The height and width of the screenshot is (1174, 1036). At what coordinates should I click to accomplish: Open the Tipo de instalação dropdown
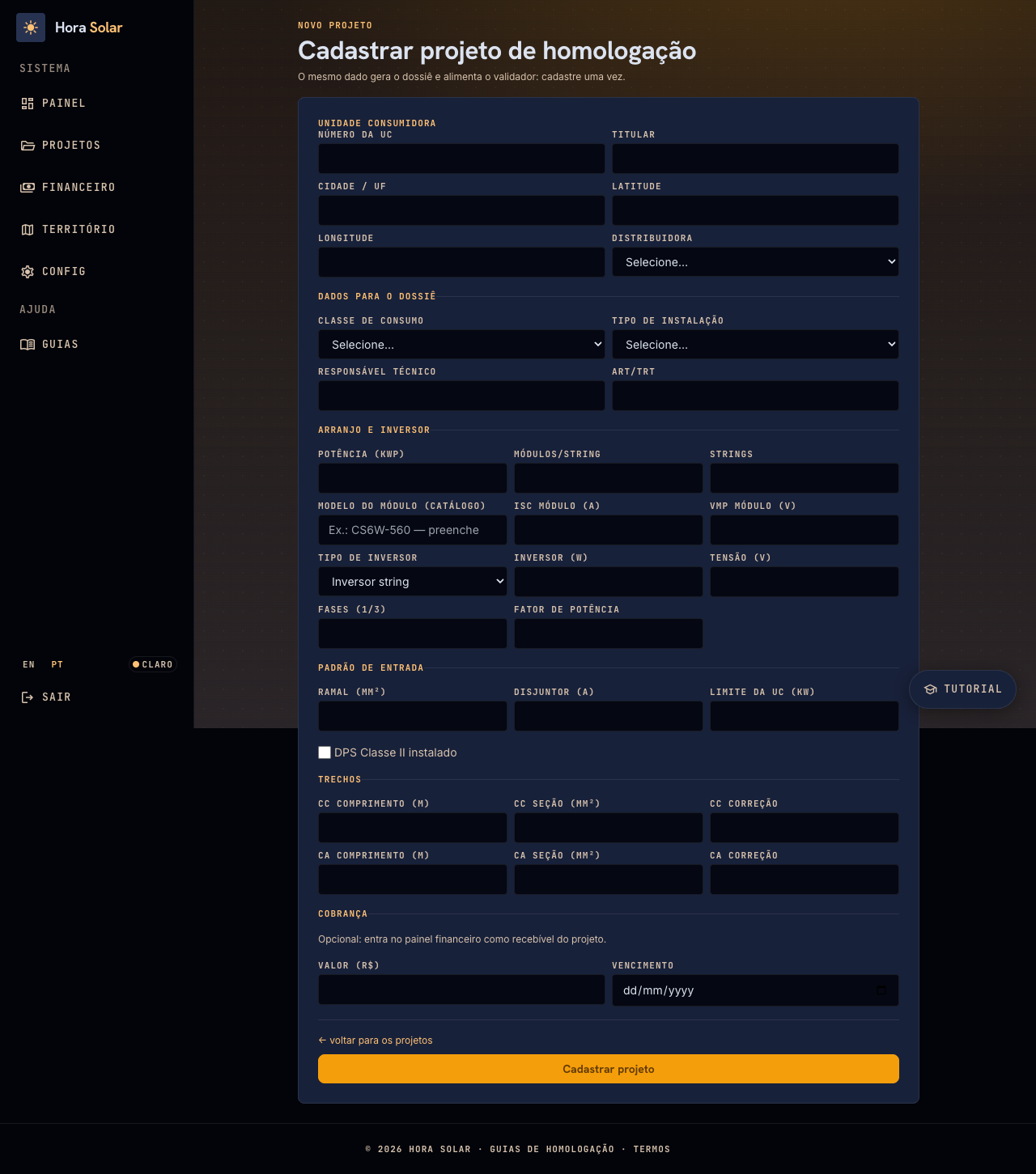click(x=755, y=345)
